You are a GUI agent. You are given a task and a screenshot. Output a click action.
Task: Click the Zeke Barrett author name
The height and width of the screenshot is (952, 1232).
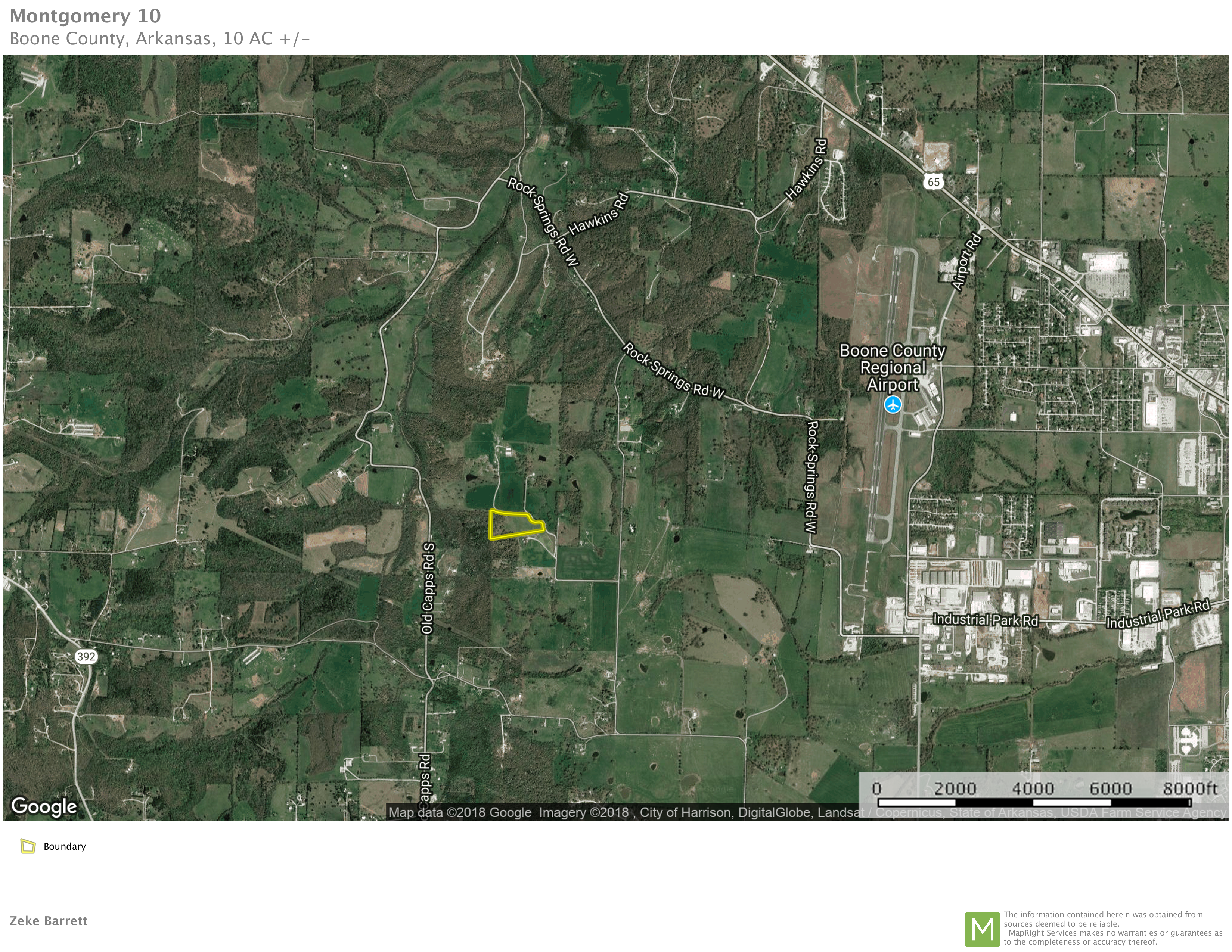(x=49, y=921)
